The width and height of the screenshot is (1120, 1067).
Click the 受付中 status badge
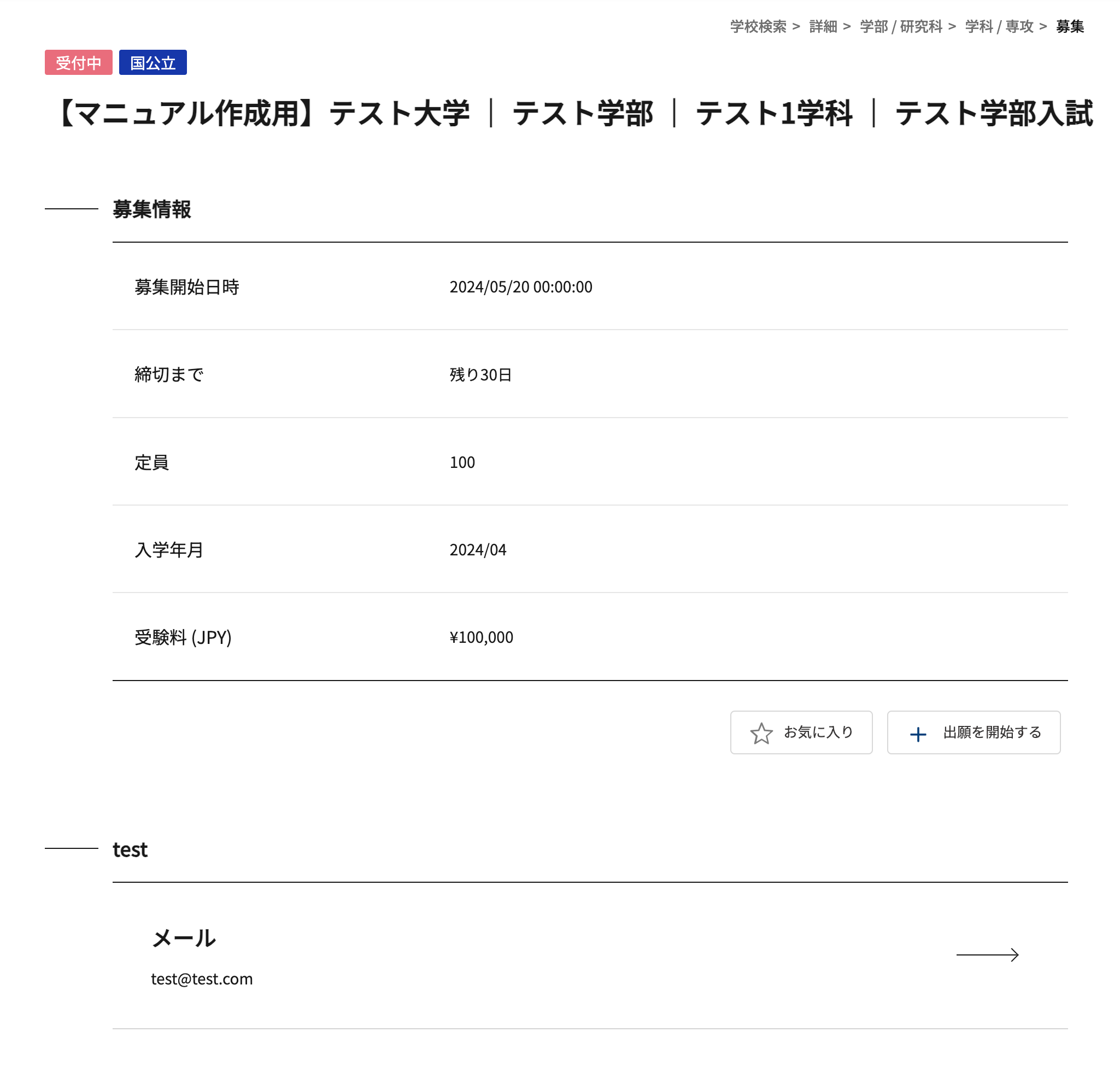tap(79, 62)
